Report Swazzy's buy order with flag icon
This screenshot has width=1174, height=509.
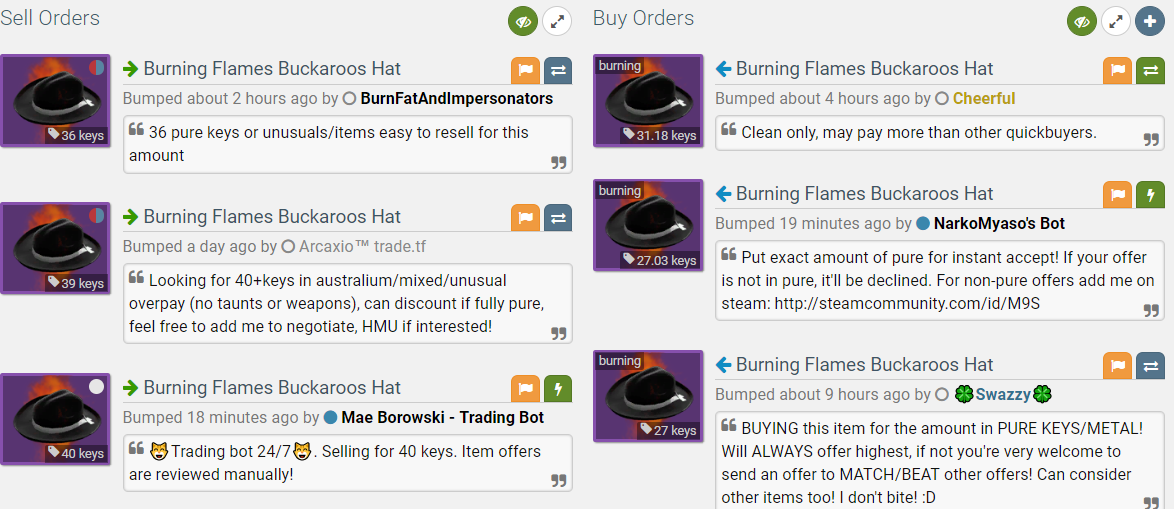click(1117, 366)
